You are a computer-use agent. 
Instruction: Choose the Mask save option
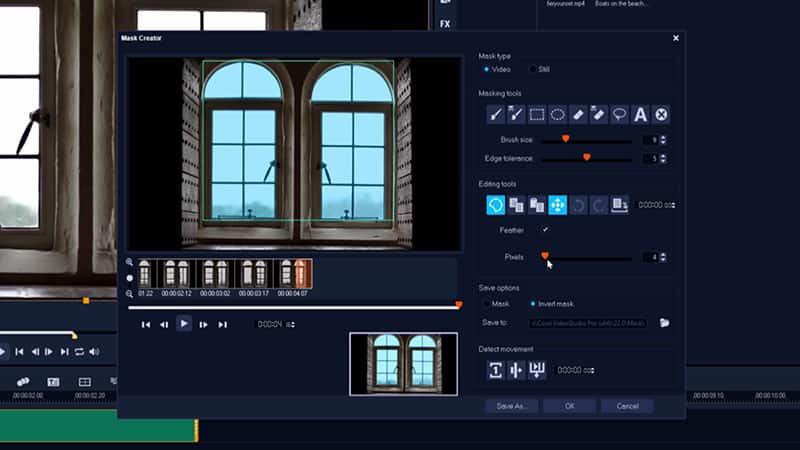pyautogui.click(x=488, y=304)
